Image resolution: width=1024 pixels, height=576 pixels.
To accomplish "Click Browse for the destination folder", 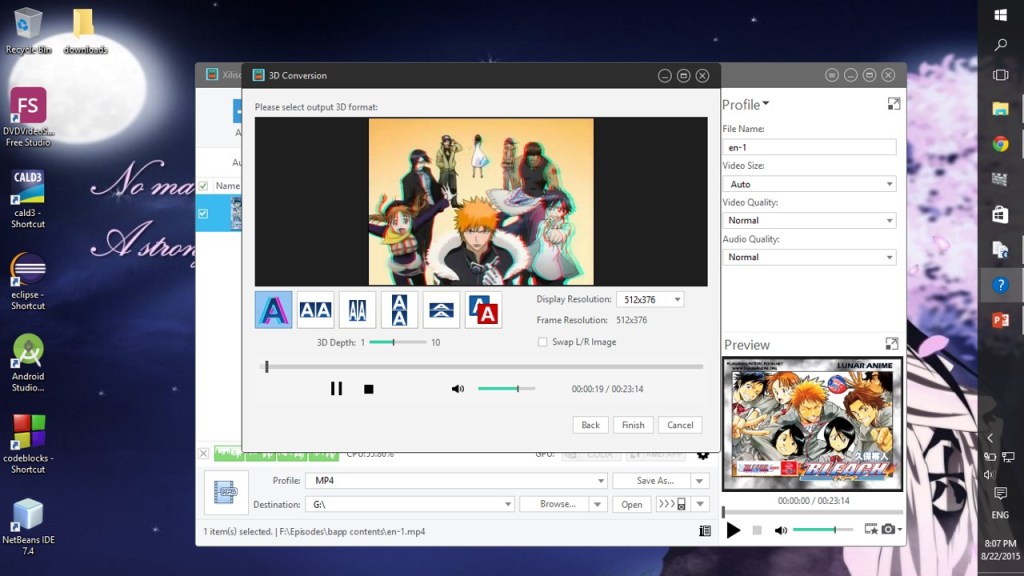I will click(x=557, y=505).
